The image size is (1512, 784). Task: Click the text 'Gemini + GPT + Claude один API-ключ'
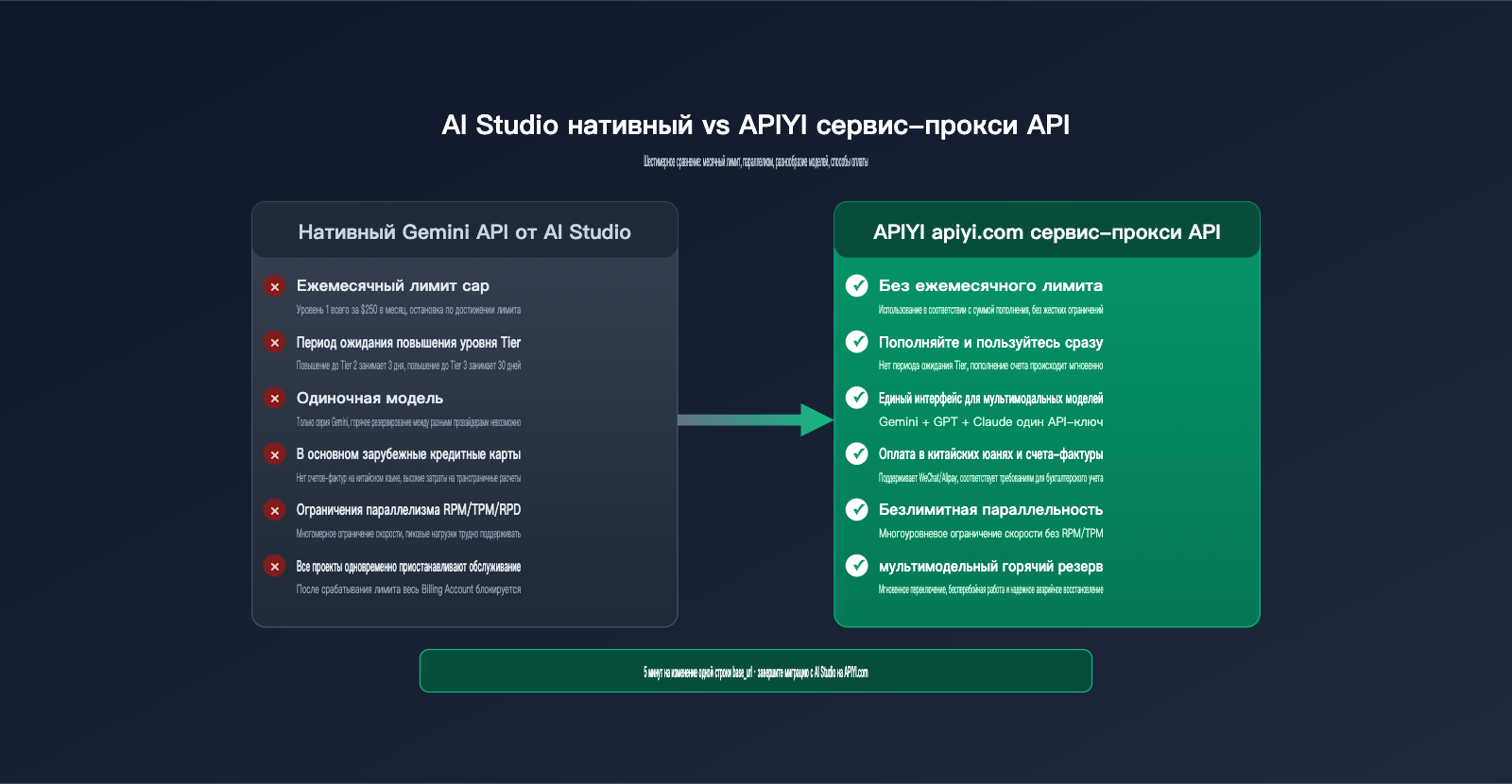[990, 422]
